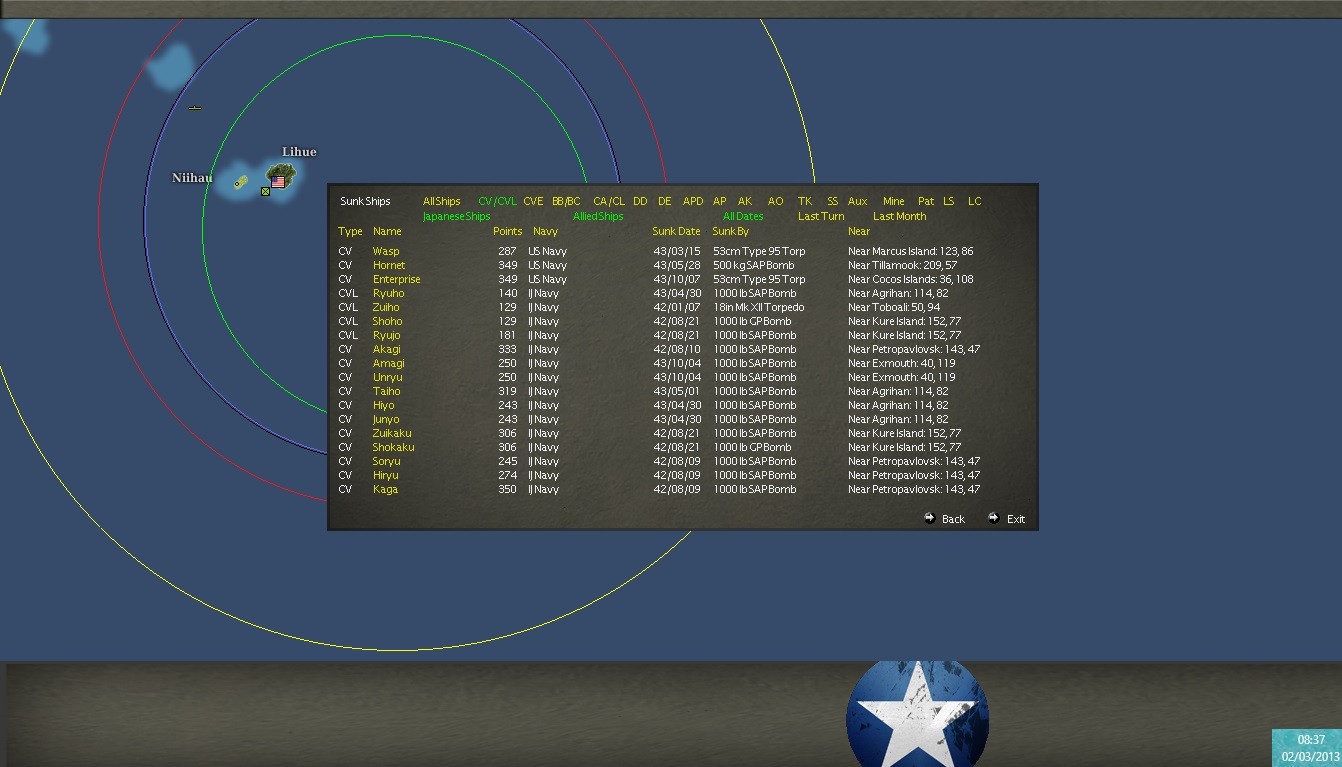Limit list to Last Month

tap(900, 216)
